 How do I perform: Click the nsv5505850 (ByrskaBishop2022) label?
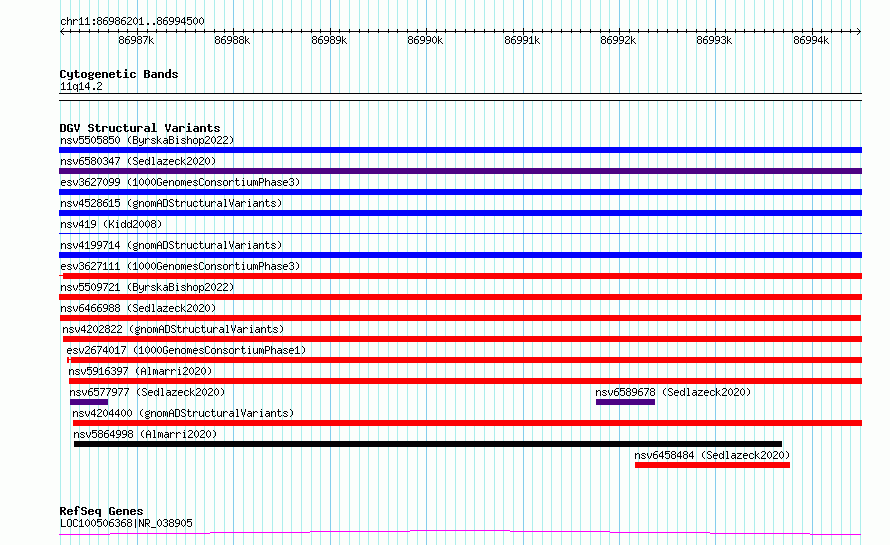point(147,140)
